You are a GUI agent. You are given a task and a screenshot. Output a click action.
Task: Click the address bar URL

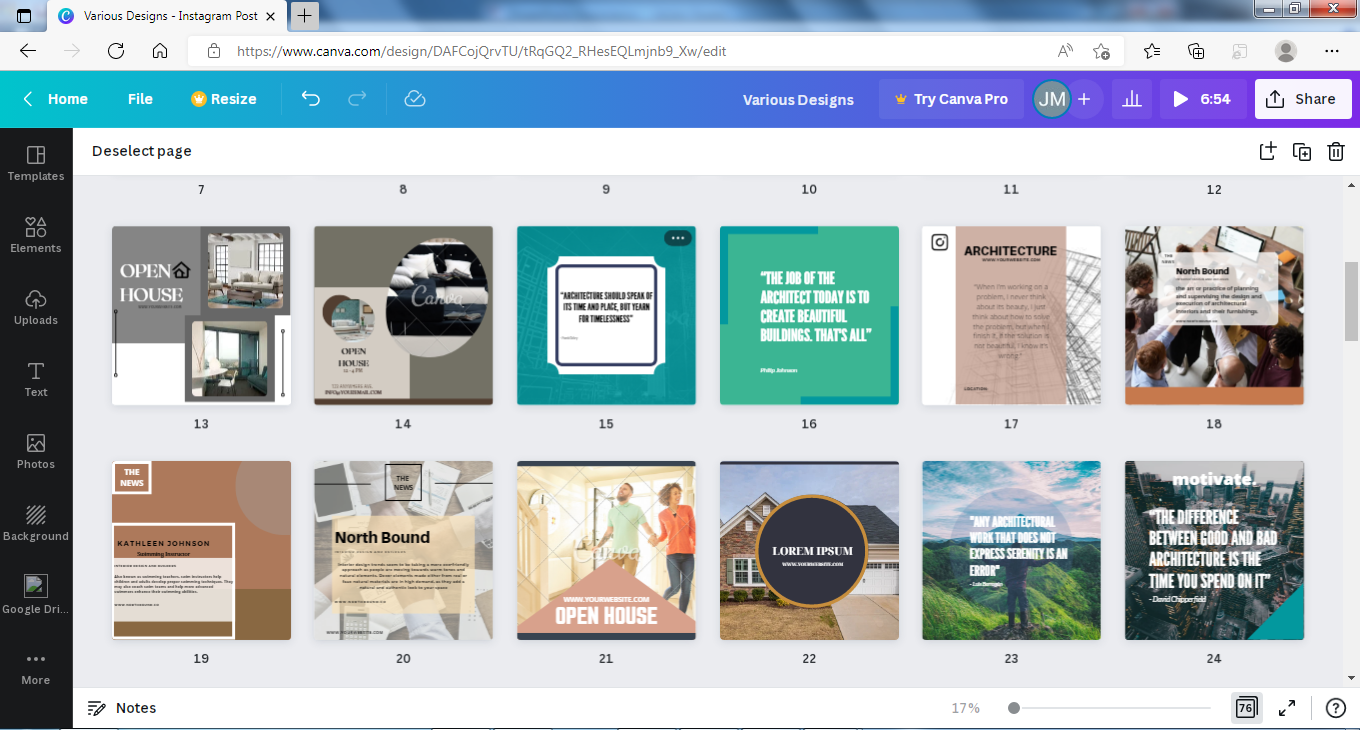pos(481,51)
